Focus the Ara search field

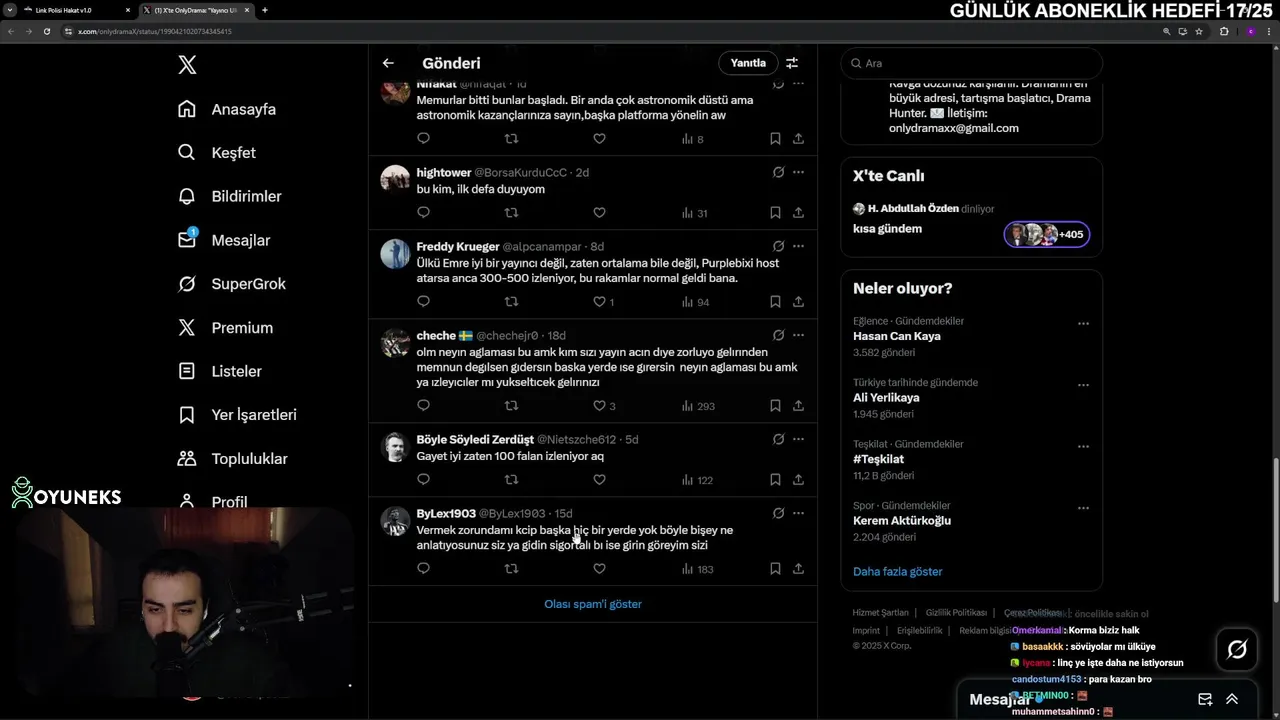click(x=971, y=63)
